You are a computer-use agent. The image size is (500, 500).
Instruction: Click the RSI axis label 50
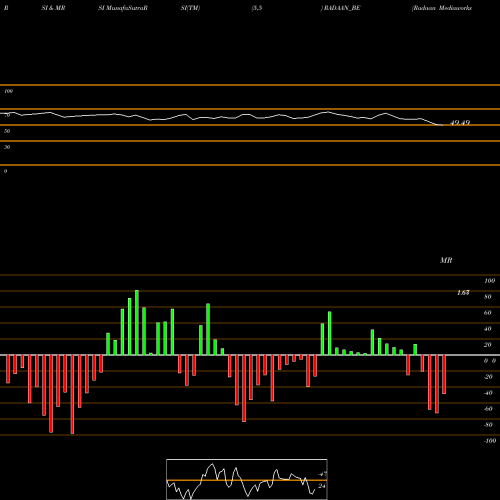(7, 131)
